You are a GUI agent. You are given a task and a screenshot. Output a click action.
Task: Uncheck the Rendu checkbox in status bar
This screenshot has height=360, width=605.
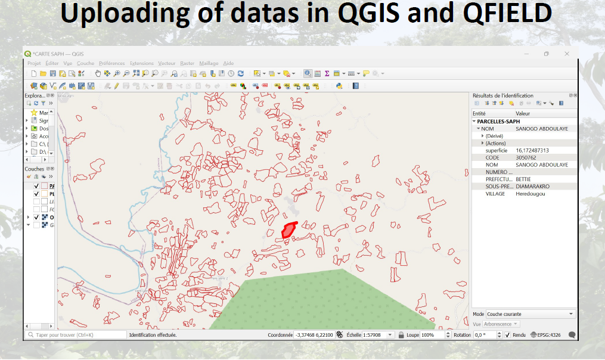coord(508,335)
